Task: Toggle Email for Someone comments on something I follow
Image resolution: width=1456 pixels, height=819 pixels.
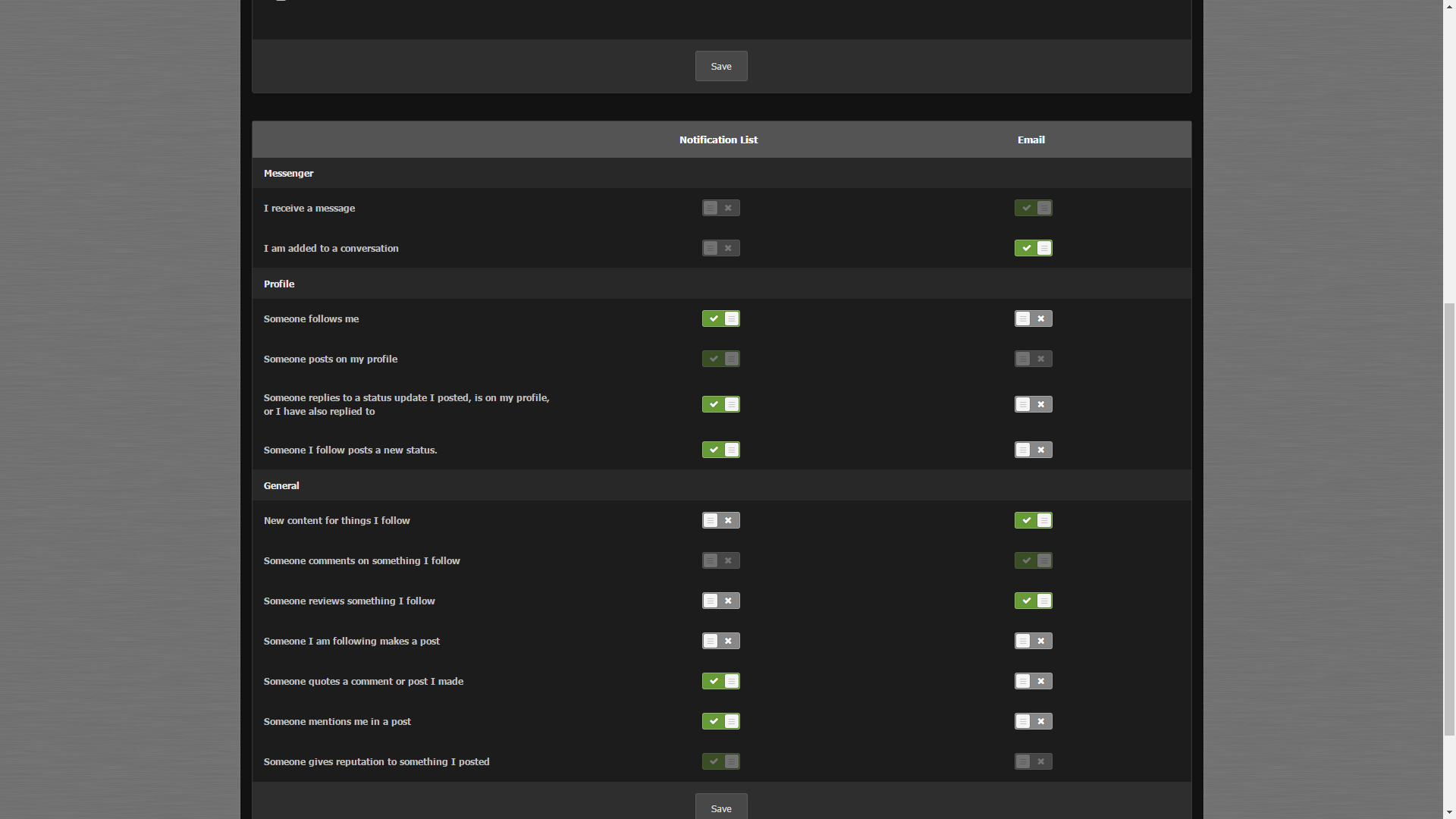Action: (x=1033, y=560)
